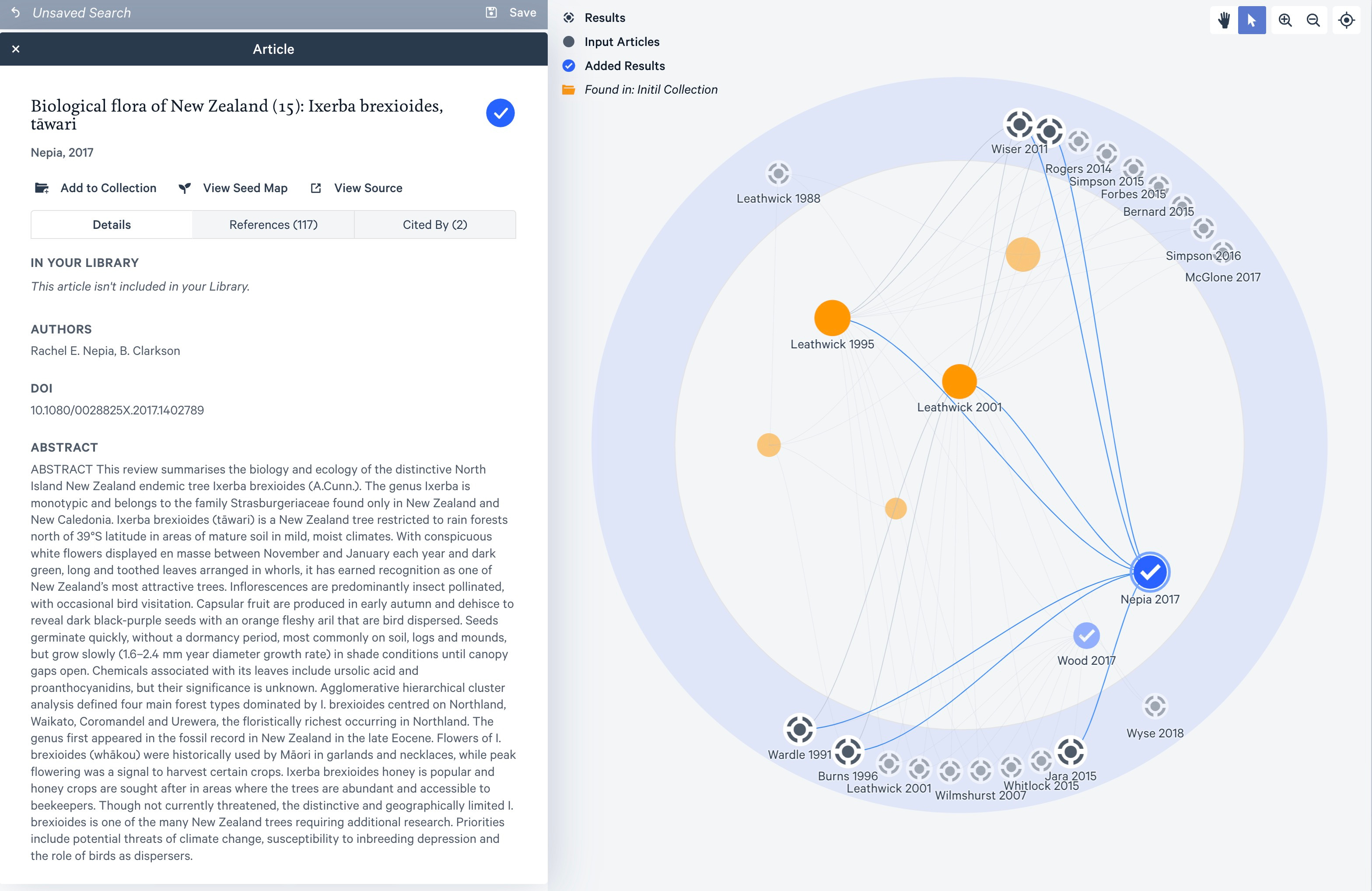
Task: Open View Seed Map
Action: coord(233,188)
